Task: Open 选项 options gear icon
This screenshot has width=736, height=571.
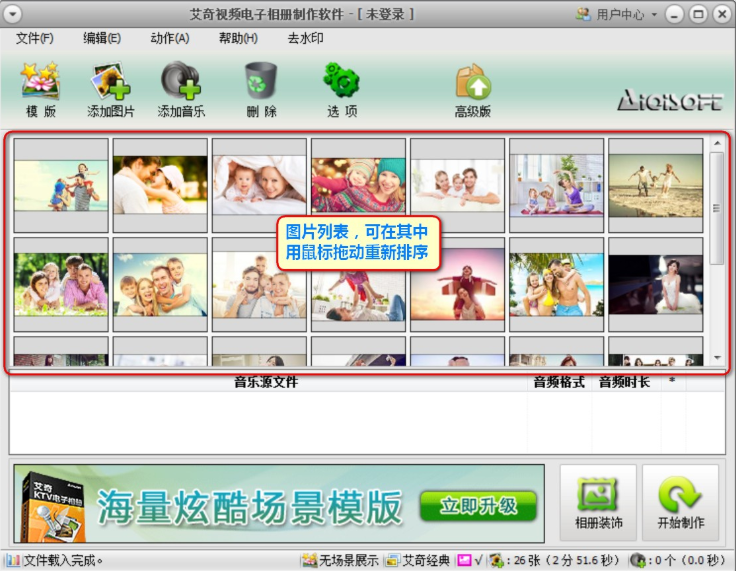Action: [341, 81]
